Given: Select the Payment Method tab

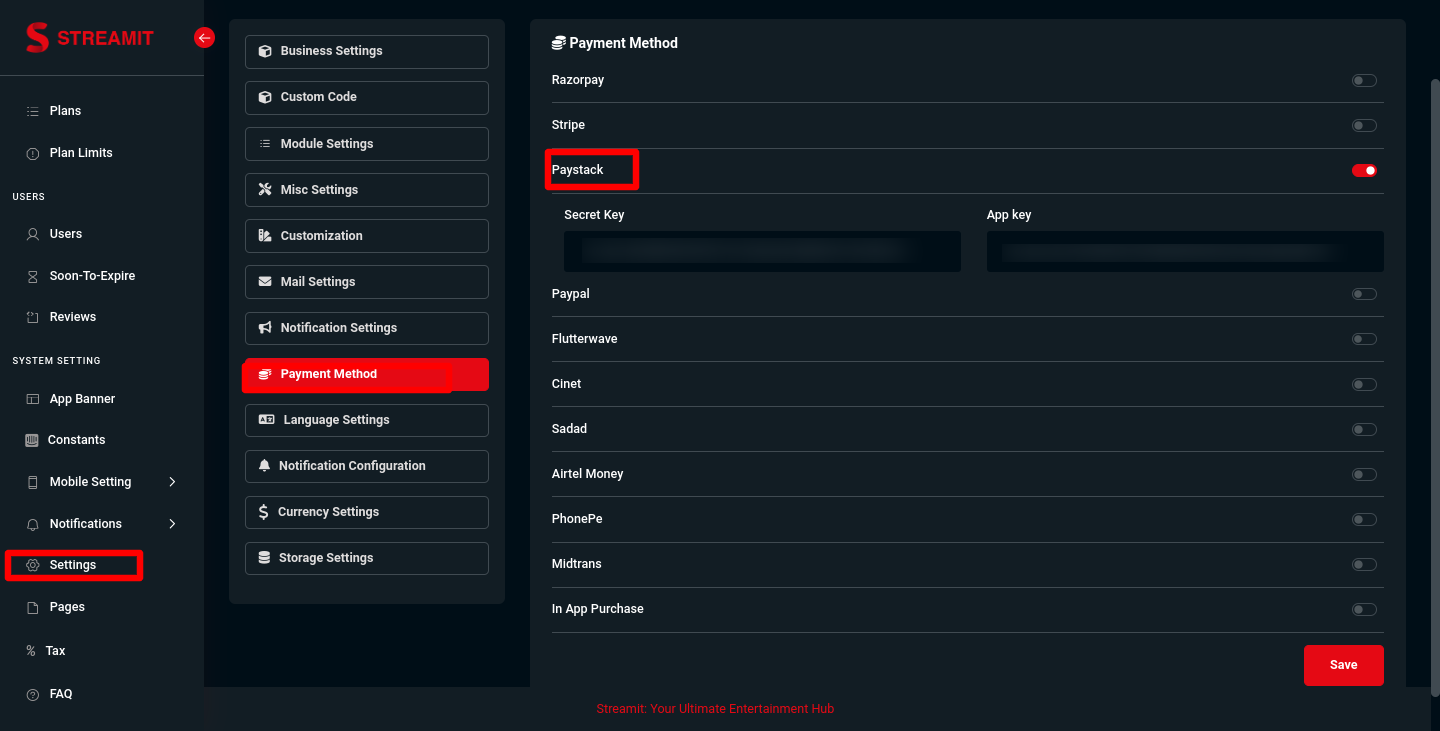Looking at the screenshot, I should click(367, 374).
